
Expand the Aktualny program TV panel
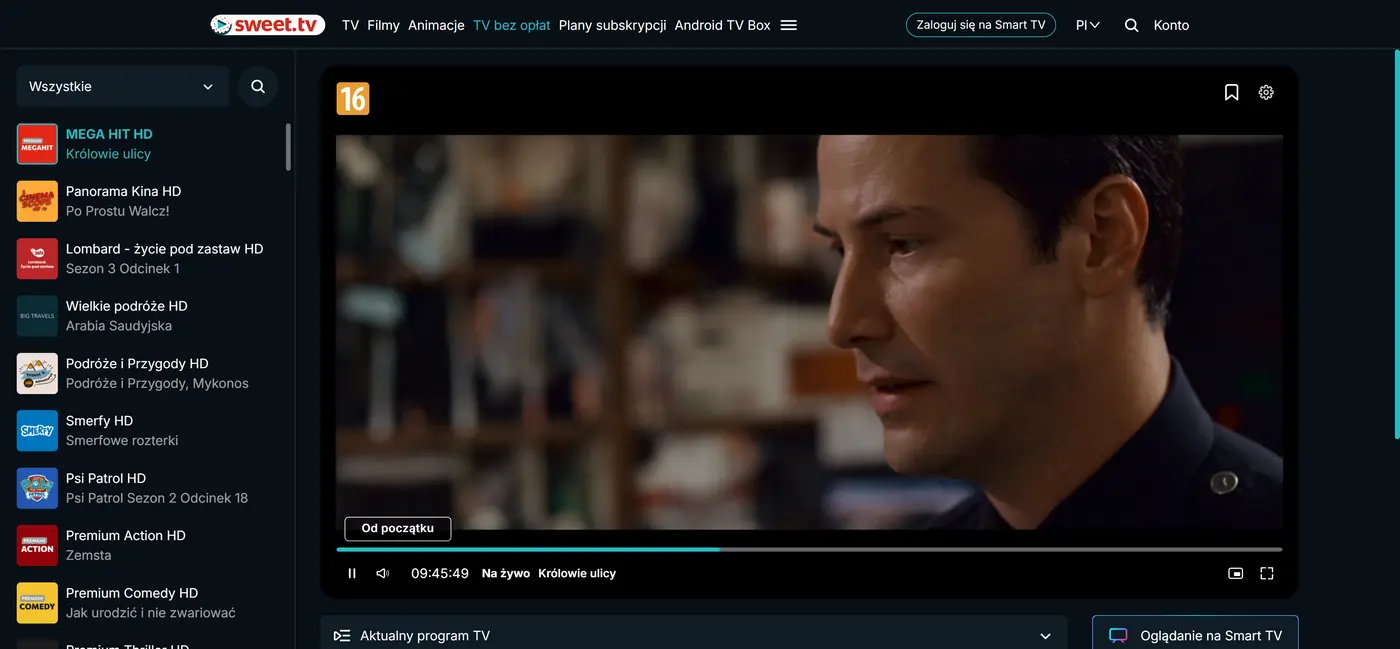point(694,635)
